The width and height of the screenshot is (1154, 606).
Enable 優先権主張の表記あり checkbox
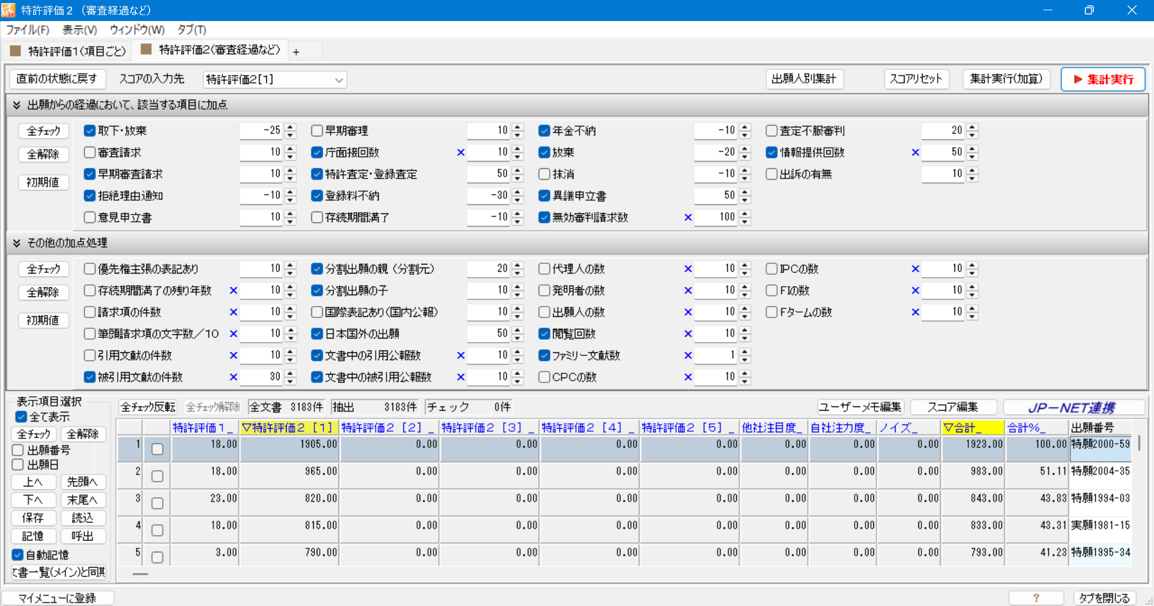90,269
